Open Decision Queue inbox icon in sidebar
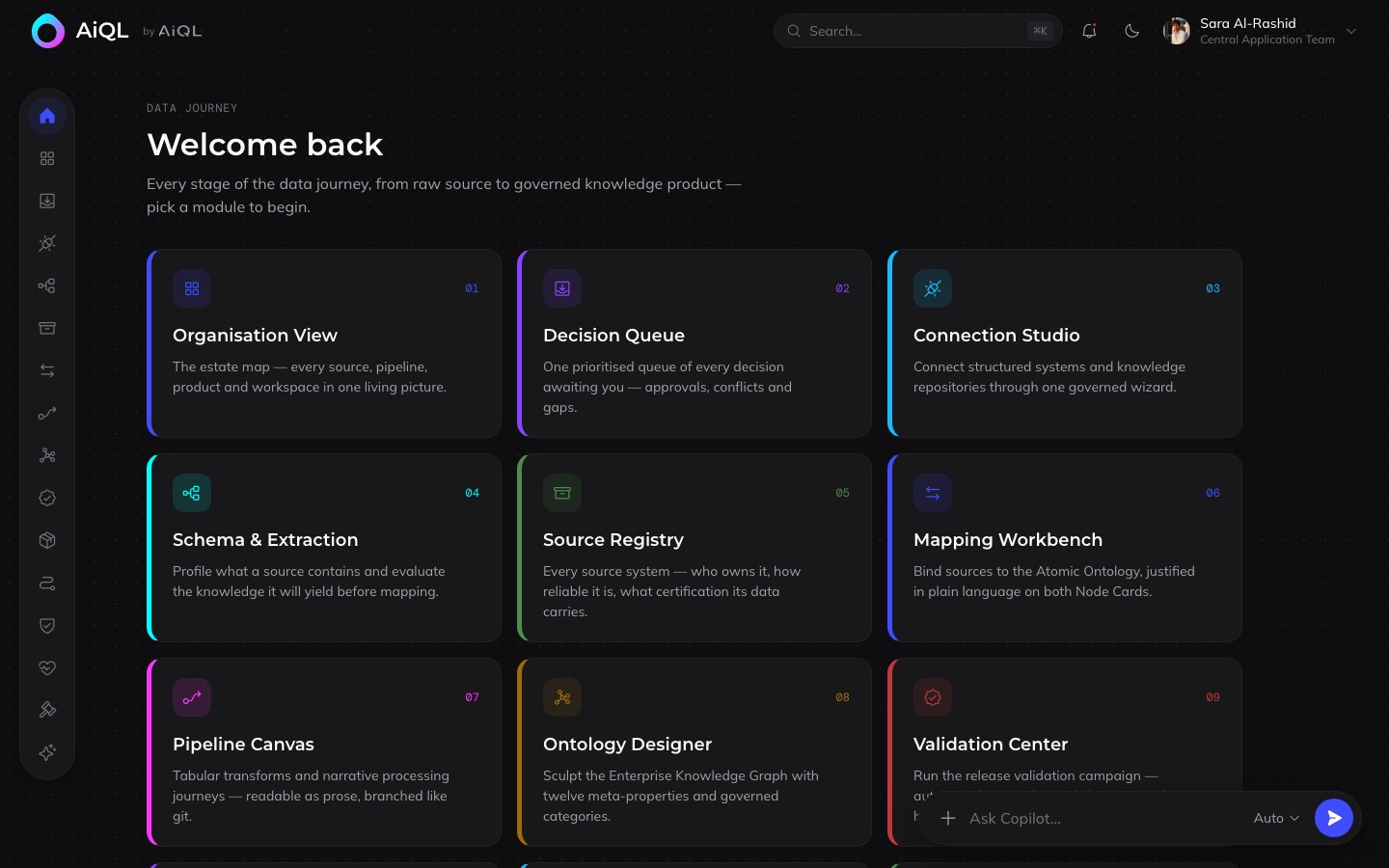The height and width of the screenshot is (868, 1389). (47, 201)
